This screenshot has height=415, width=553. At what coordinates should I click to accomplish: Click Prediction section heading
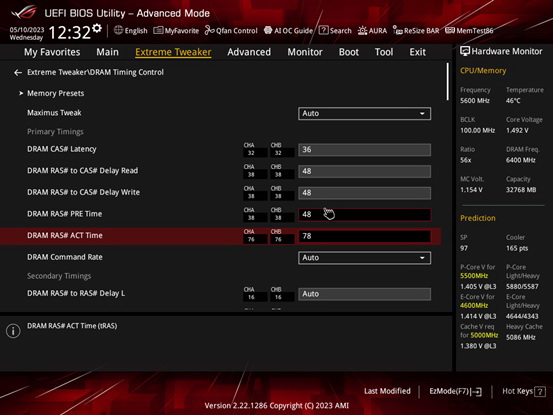(x=478, y=218)
